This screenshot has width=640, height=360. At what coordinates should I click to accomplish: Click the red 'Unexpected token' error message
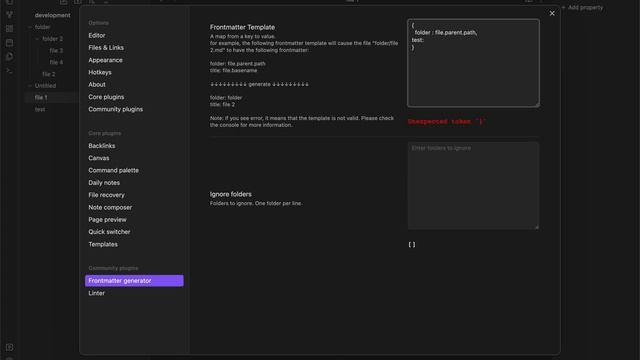point(447,122)
